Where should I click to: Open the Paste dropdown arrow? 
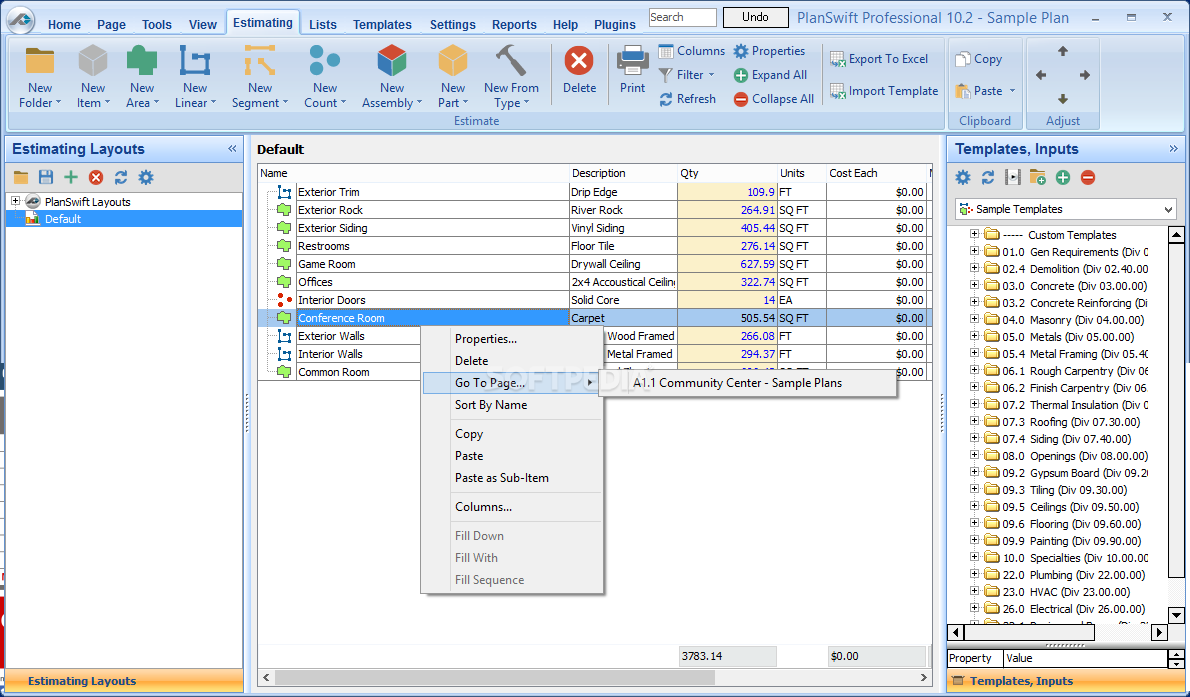coord(1012,91)
